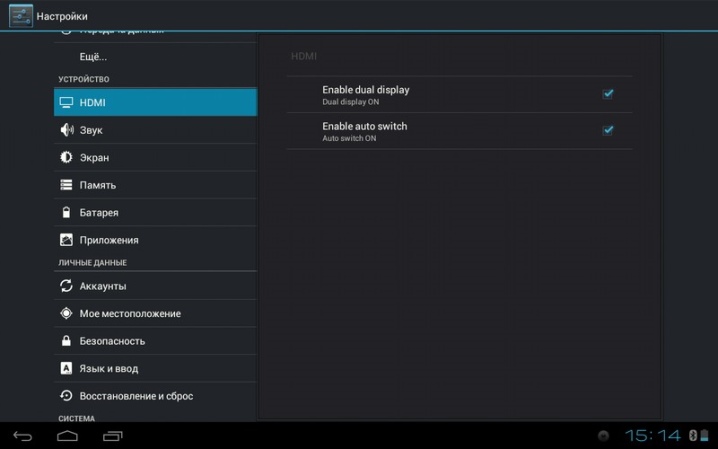718x449 pixels.
Task: Open Безопасность settings entry
Action: (x=155, y=341)
